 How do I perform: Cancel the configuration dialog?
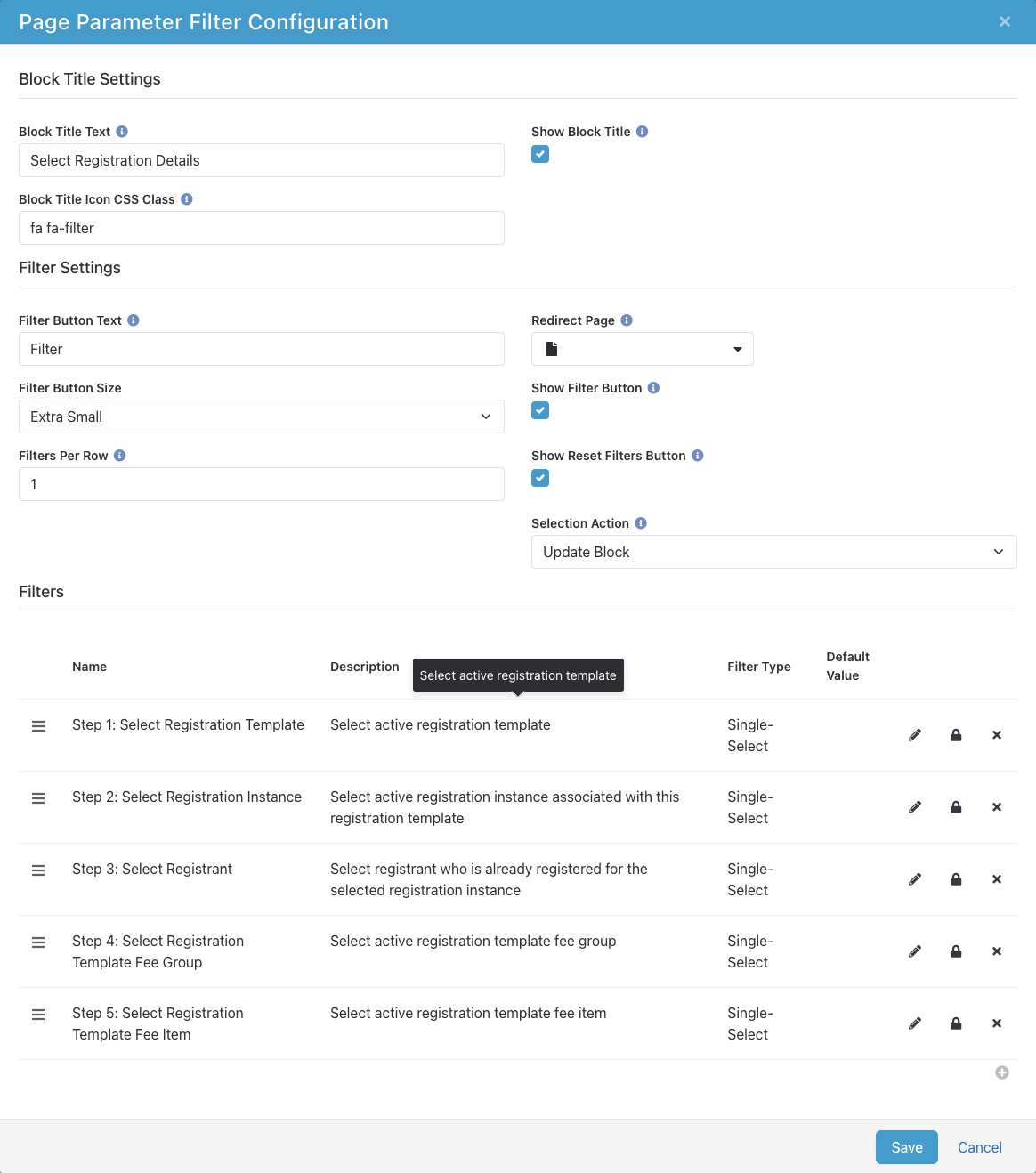(979, 1147)
